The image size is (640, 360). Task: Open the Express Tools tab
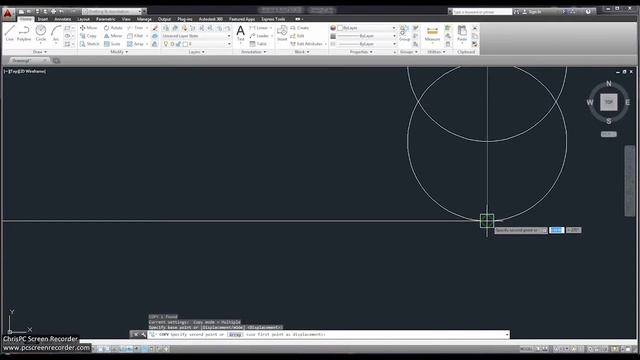(x=273, y=19)
